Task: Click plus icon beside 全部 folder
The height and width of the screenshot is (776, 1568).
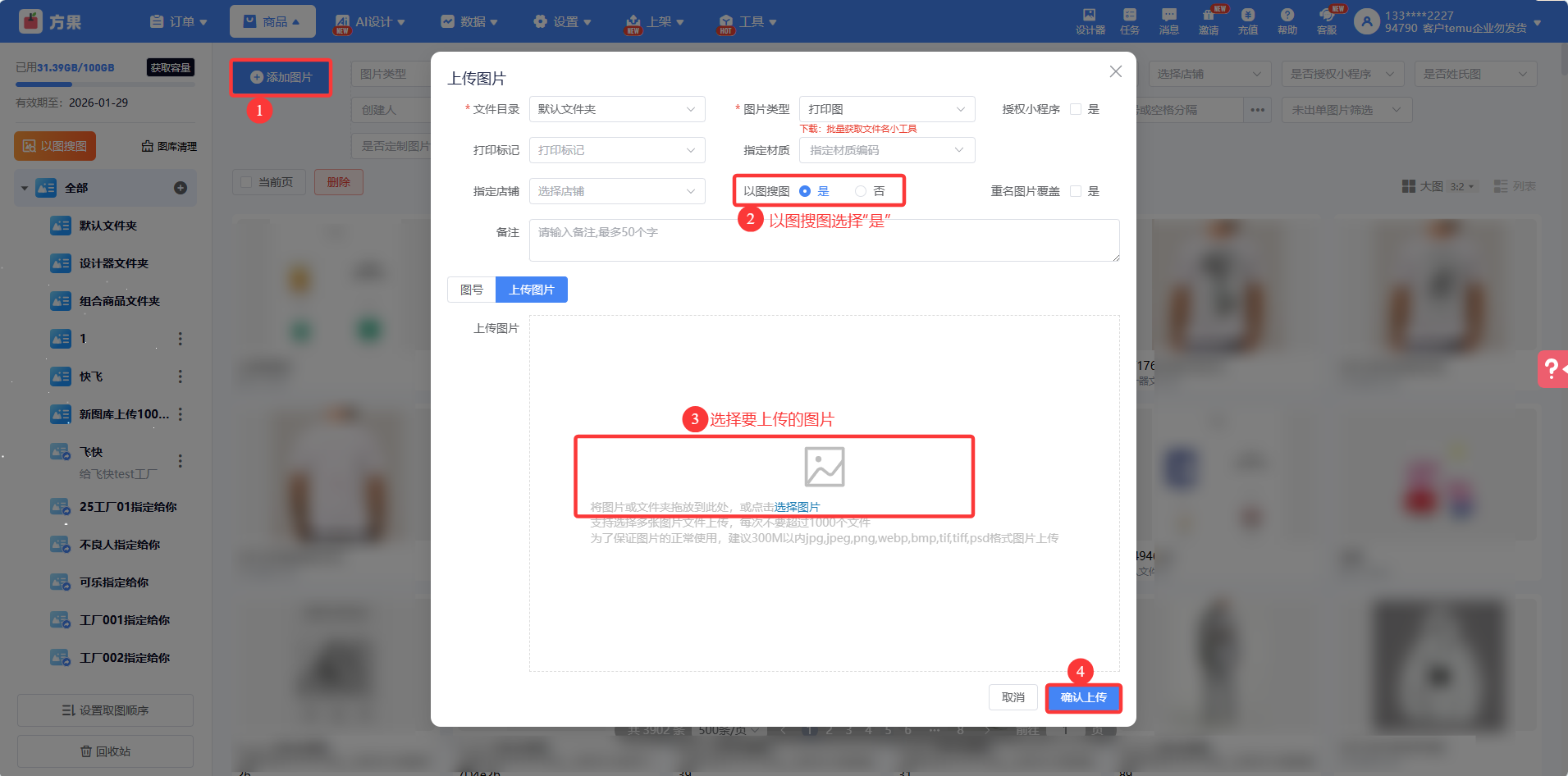Action: (181, 188)
